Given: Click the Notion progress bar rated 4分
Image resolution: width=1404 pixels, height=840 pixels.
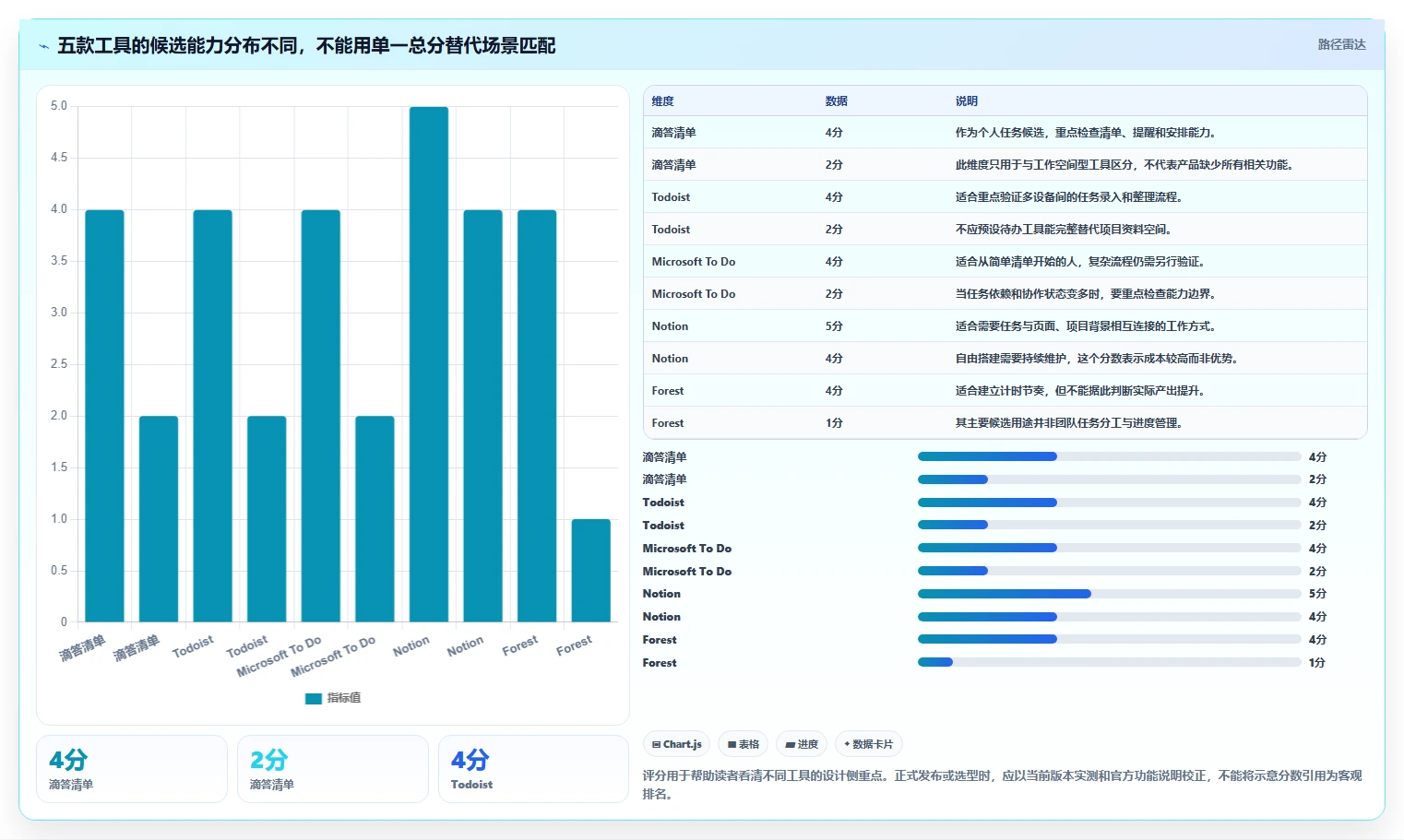Looking at the screenshot, I should [1109, 617].
